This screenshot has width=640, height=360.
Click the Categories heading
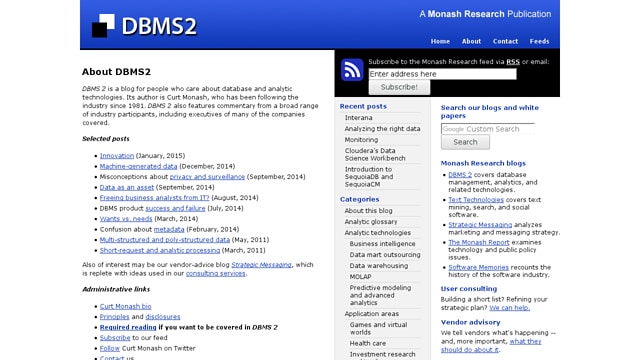tap(359, 199)
